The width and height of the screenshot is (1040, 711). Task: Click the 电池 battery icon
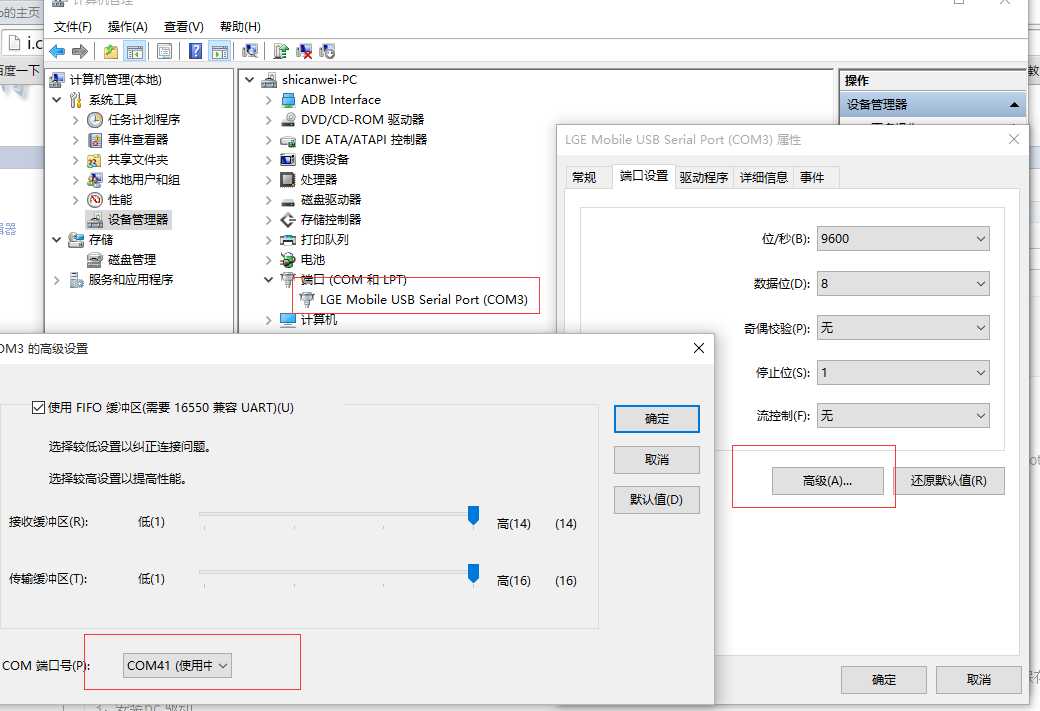[288, 259]
